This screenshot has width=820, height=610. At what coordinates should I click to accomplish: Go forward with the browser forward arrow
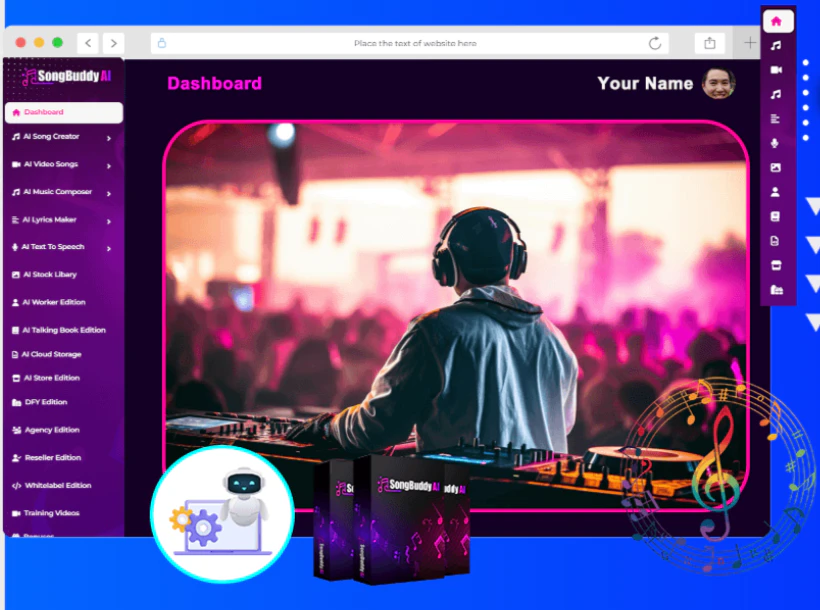(113, 43)
